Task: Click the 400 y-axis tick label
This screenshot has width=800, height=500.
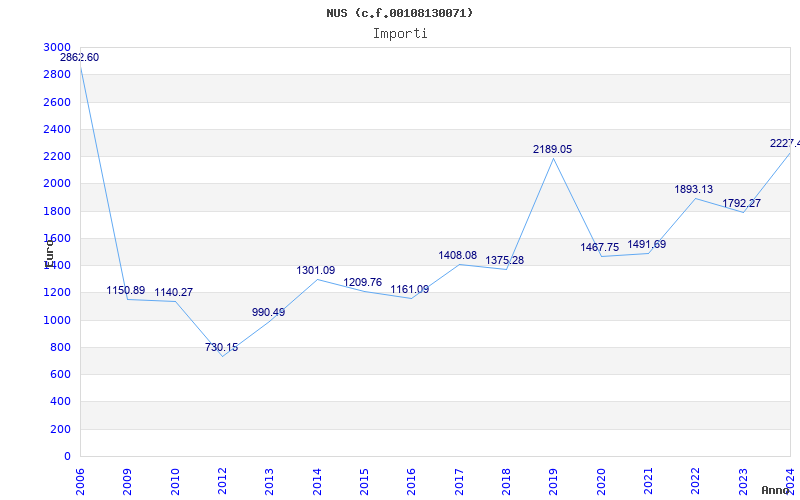Action: [60, 402]
